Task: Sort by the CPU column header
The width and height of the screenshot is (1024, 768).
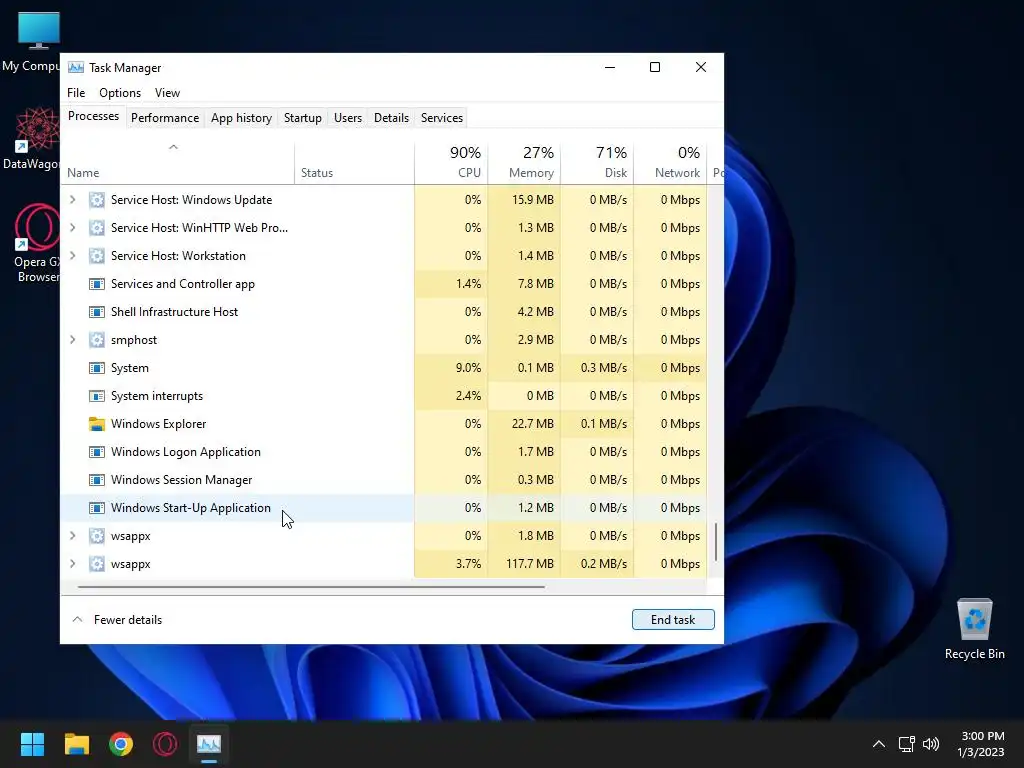Action: click(451, 163)
